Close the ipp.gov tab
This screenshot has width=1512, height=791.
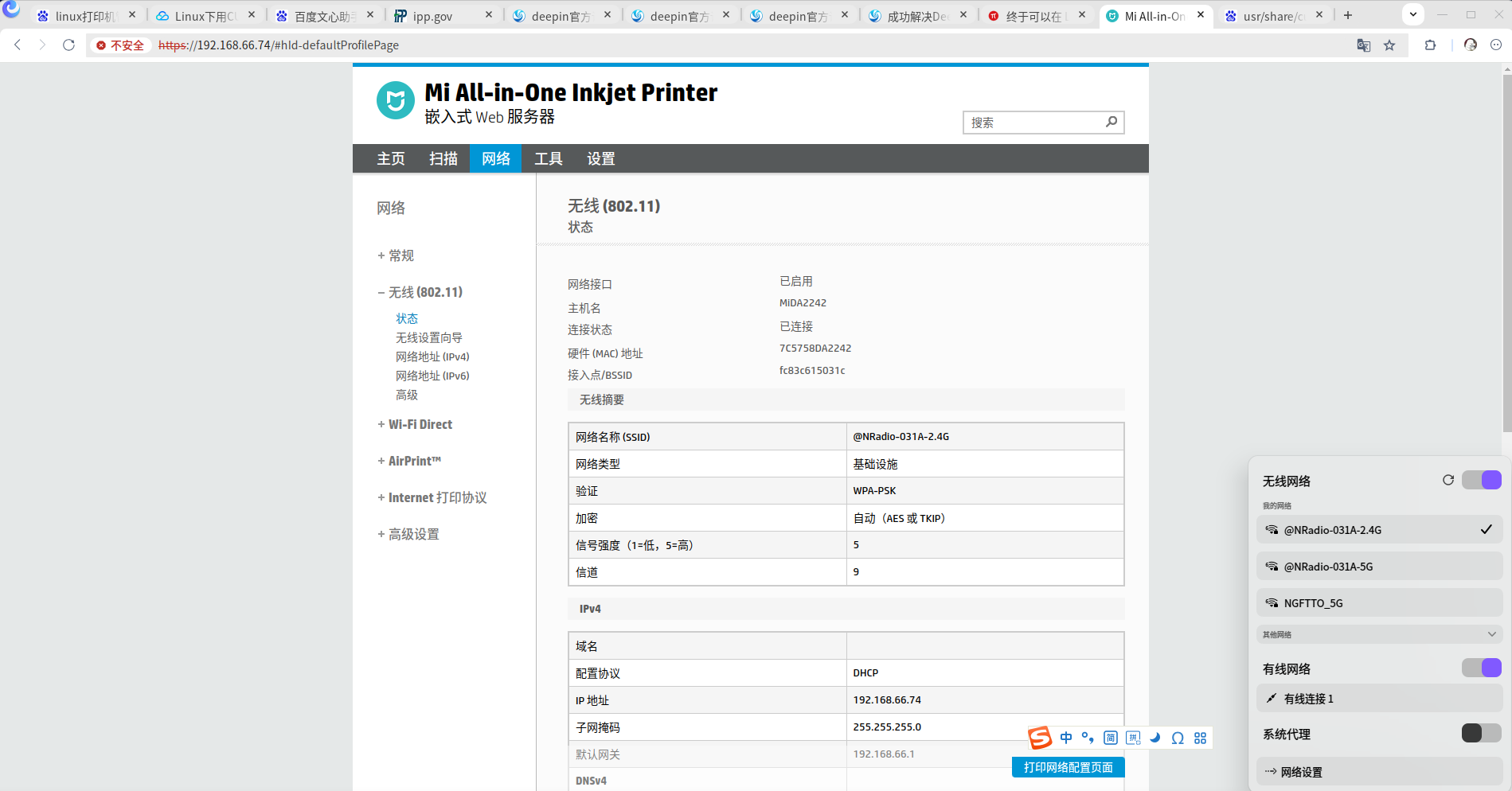tap(489, 15)
